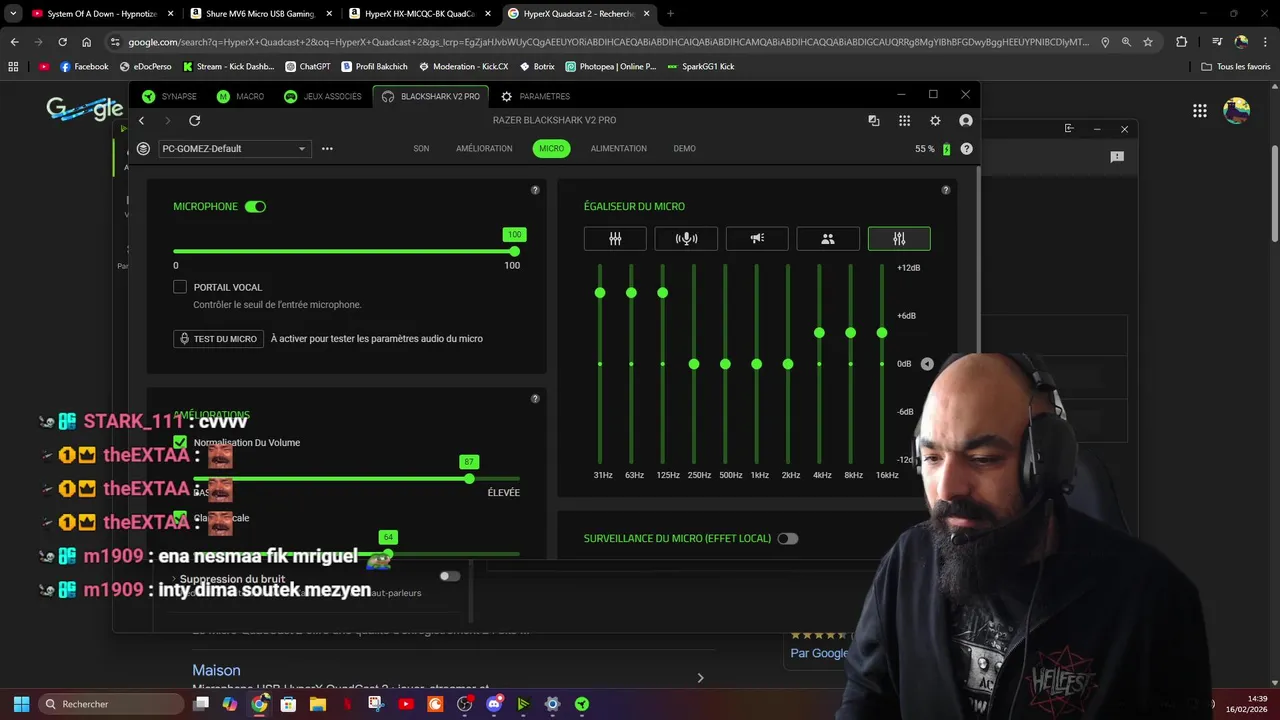This screenshot has height=720, width=1280.
Task: Select the custom sliders EQ preset icon
Action: tap(899, 239)
